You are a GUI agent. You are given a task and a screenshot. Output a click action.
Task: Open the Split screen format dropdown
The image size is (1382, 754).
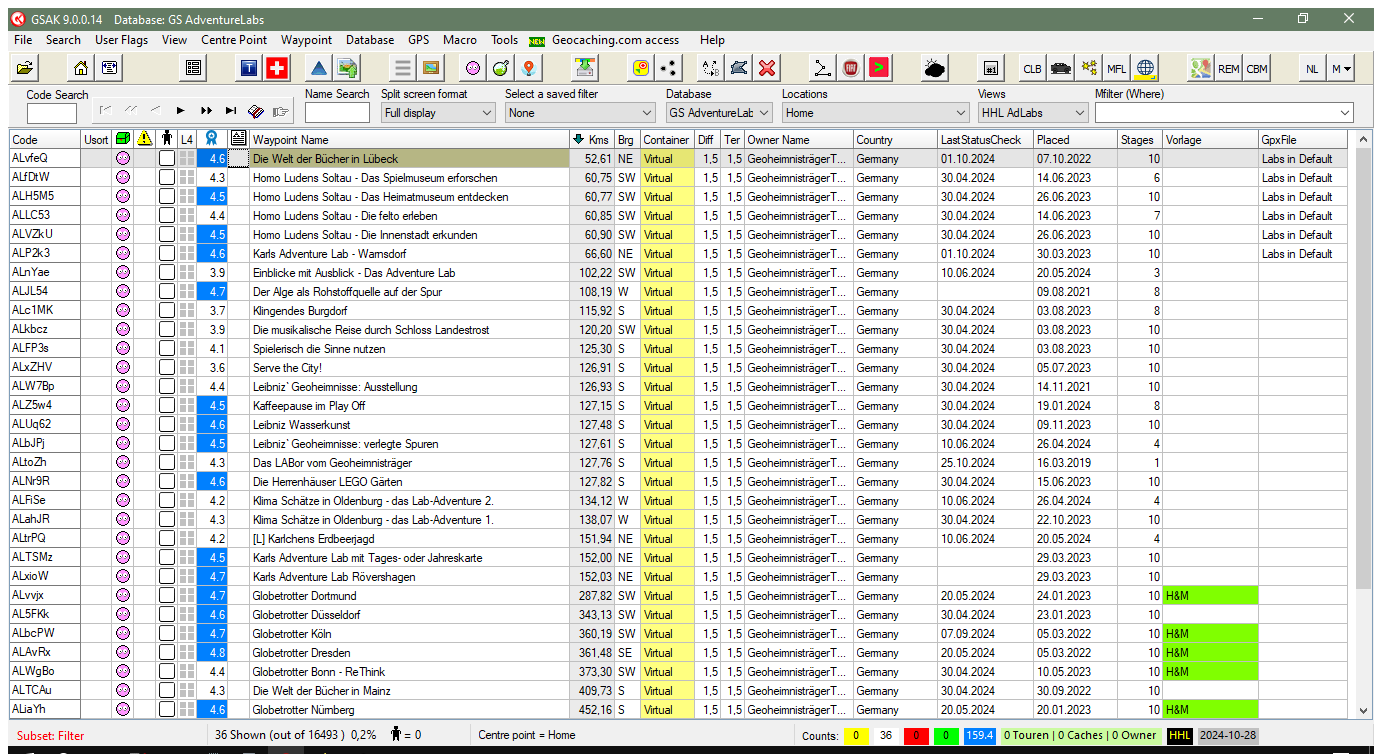pos(438,113)
